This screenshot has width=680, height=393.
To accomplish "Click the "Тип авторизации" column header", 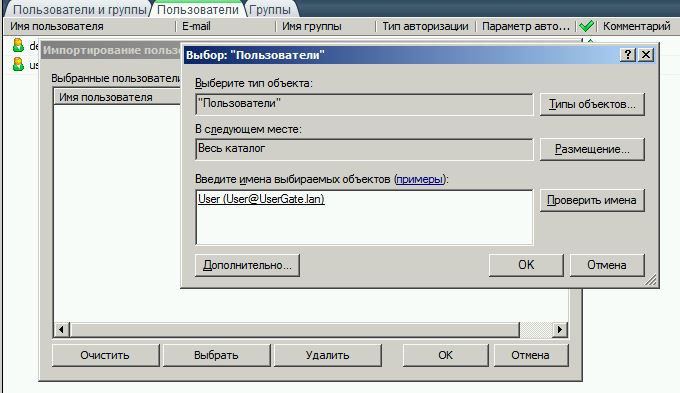I will click(x=425, y=26).
